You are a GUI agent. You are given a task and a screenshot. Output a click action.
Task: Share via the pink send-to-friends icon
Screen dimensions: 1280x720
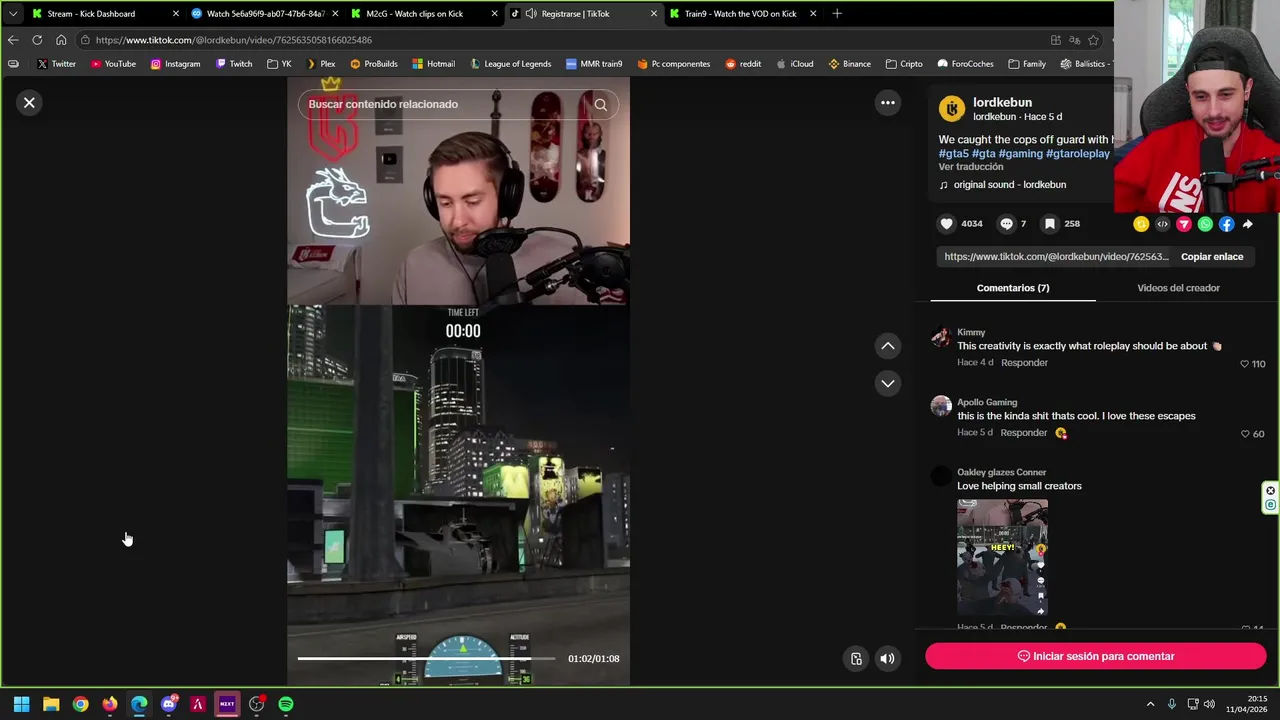(1184, 224)
